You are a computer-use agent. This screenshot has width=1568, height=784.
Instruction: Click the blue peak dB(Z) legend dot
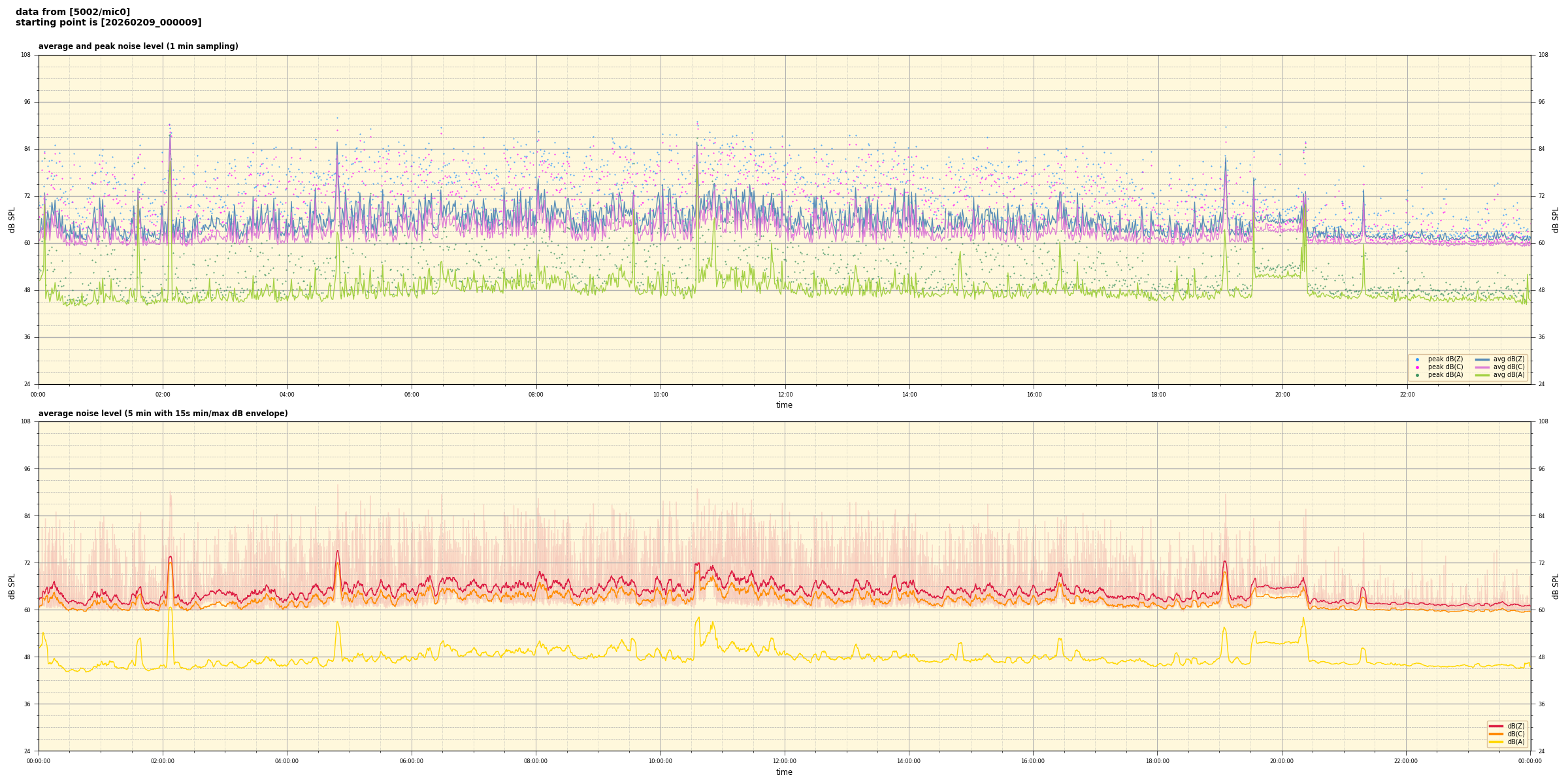coord(1417,359)
